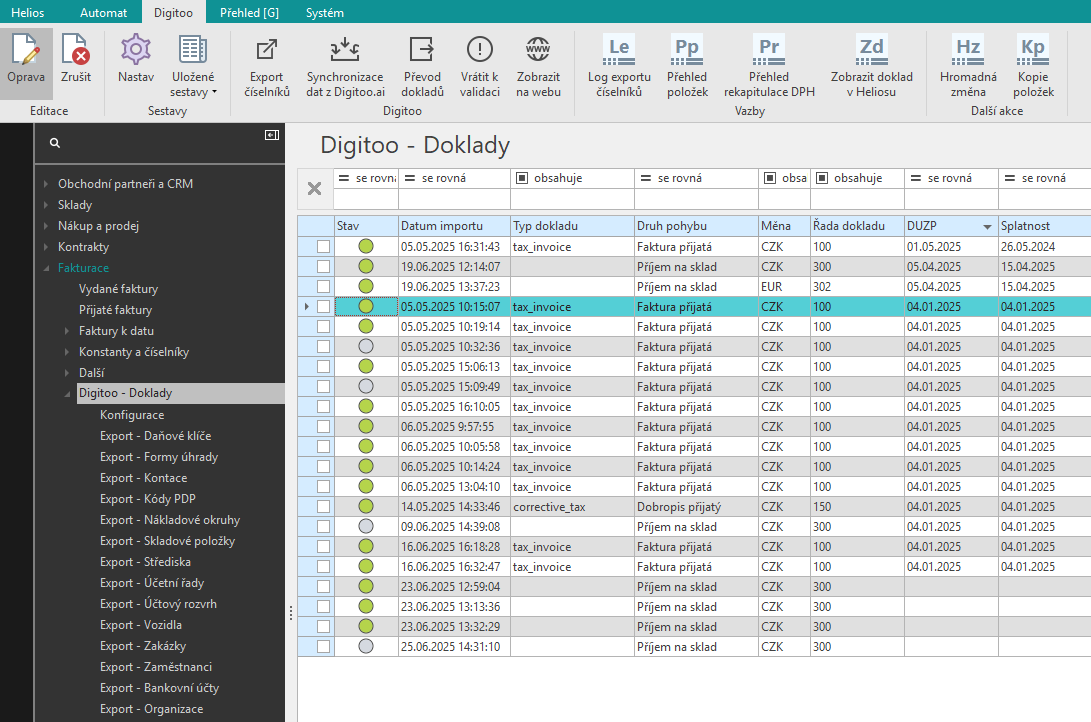Tick checkbox for highlighted row 05.05.2025 10:15:07
Image resolution: width=1091 pixels, height=722 pixels.
coord(324,307)
